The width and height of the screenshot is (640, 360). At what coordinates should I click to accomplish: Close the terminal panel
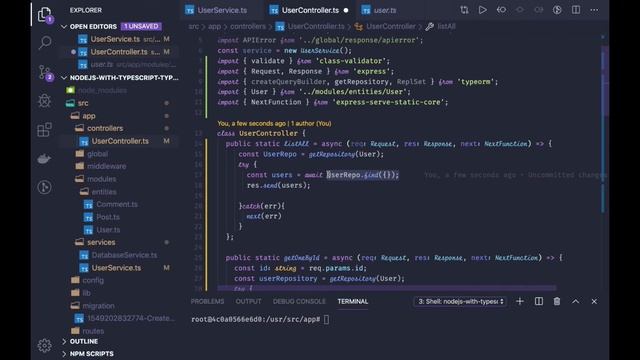point(594,301)
